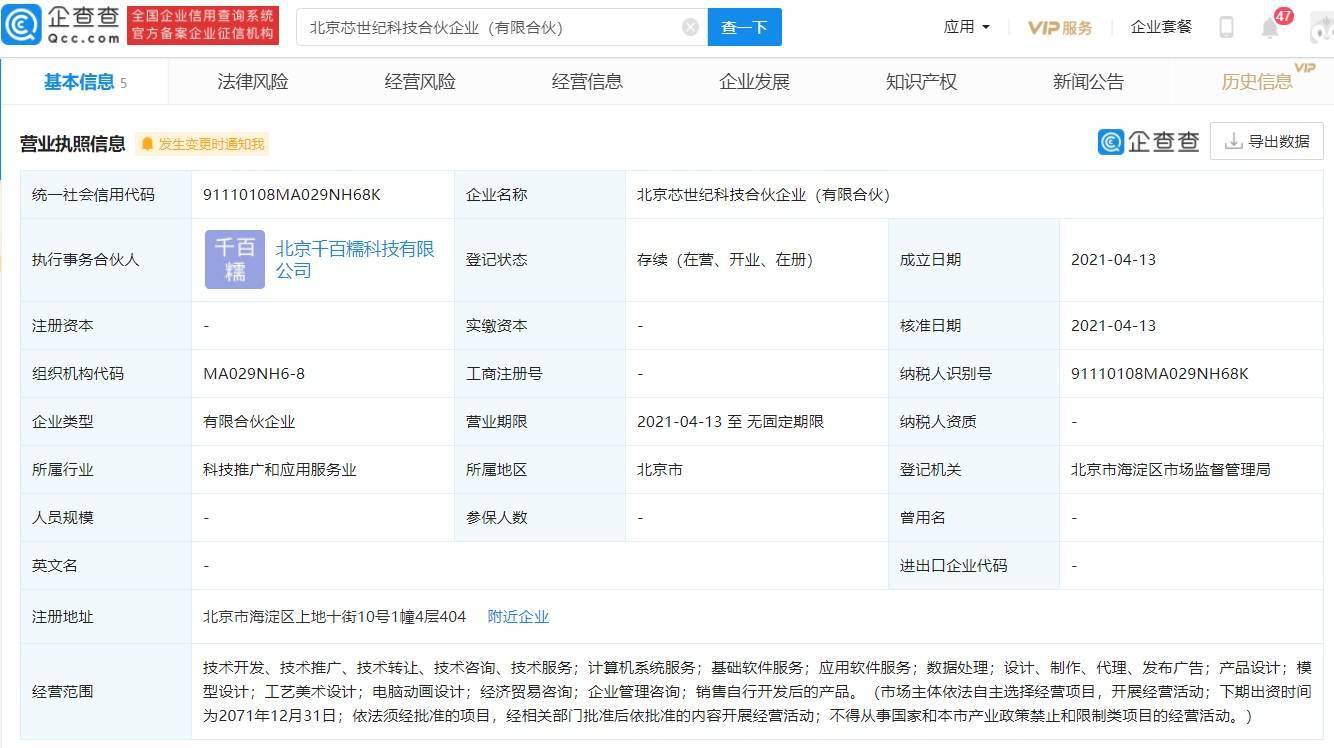Screen dimensions: 1334x748
Task: Click the 登记状态 value 存续
Action: tap(725, 260)
